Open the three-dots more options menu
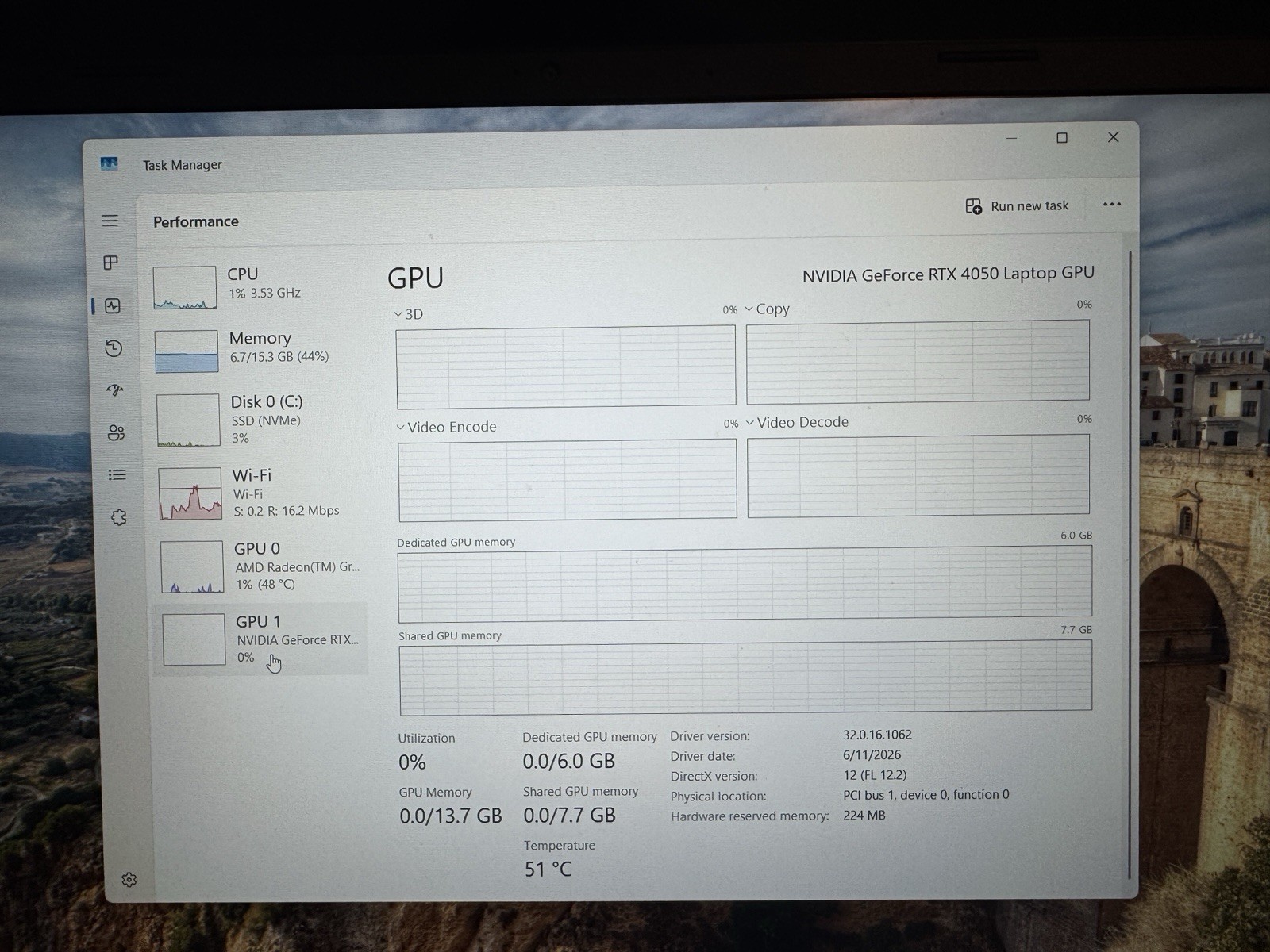1270x952 pixels. click(x=1112, y=205)
